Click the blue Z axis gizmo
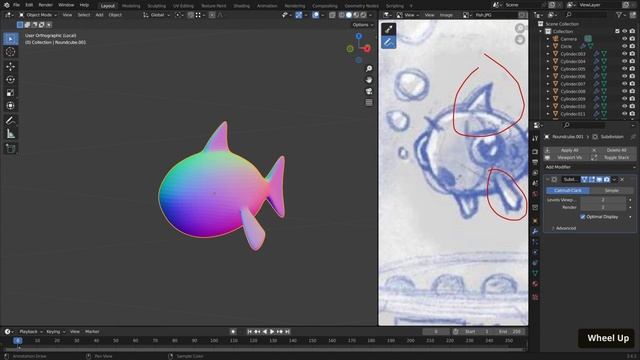This screenshot has width=640, height=360. tap(358, 36)
